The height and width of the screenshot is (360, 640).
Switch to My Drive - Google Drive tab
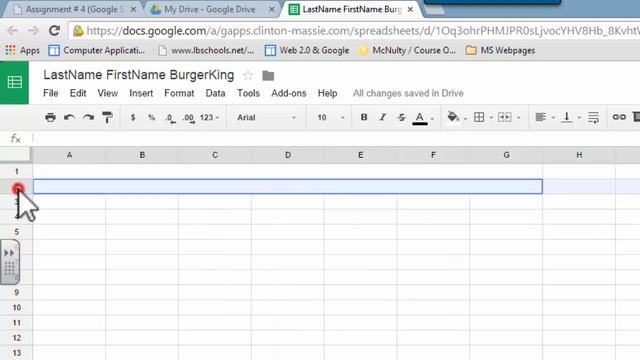[x=209, y=9]
